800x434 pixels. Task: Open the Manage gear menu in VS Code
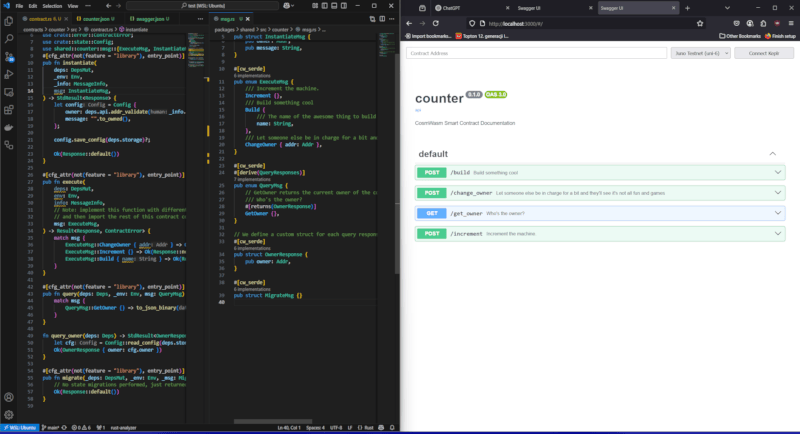[x=9, y=415]
